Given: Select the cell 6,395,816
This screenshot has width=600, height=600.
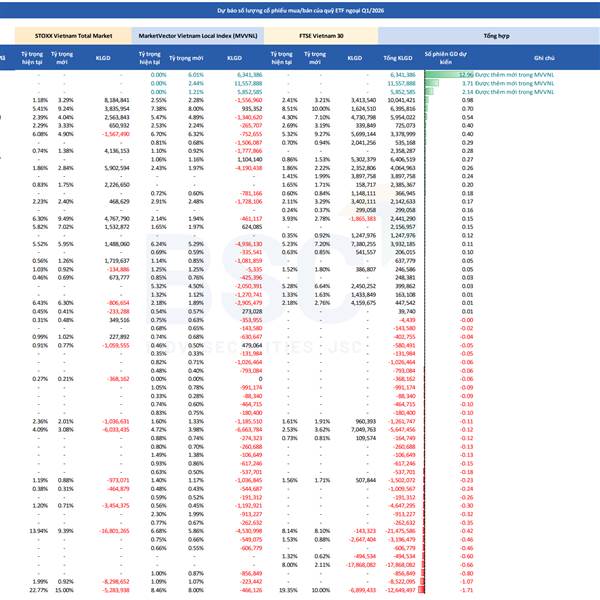Looking at the screenshot, I should [403, 109].
